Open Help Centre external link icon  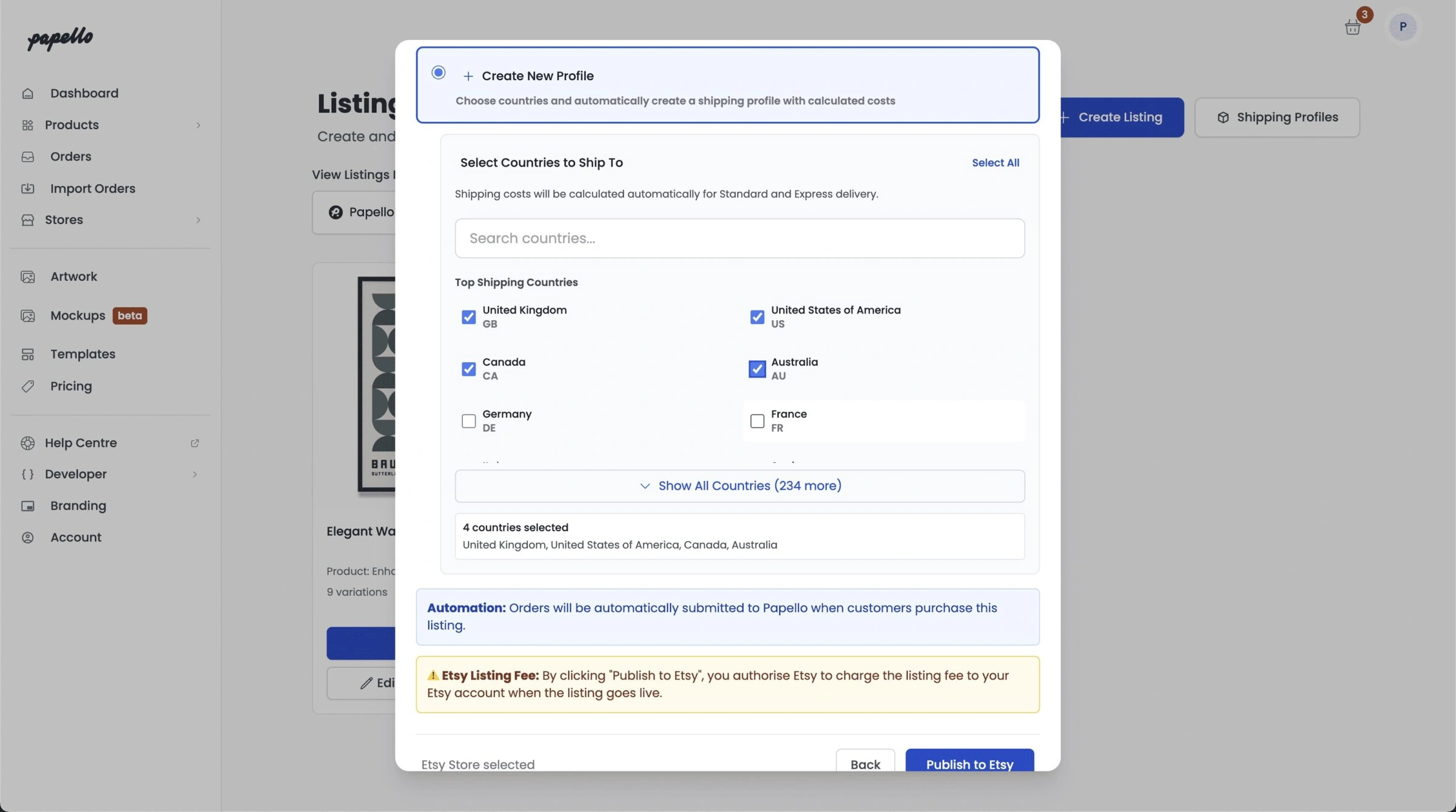[195, 443]
